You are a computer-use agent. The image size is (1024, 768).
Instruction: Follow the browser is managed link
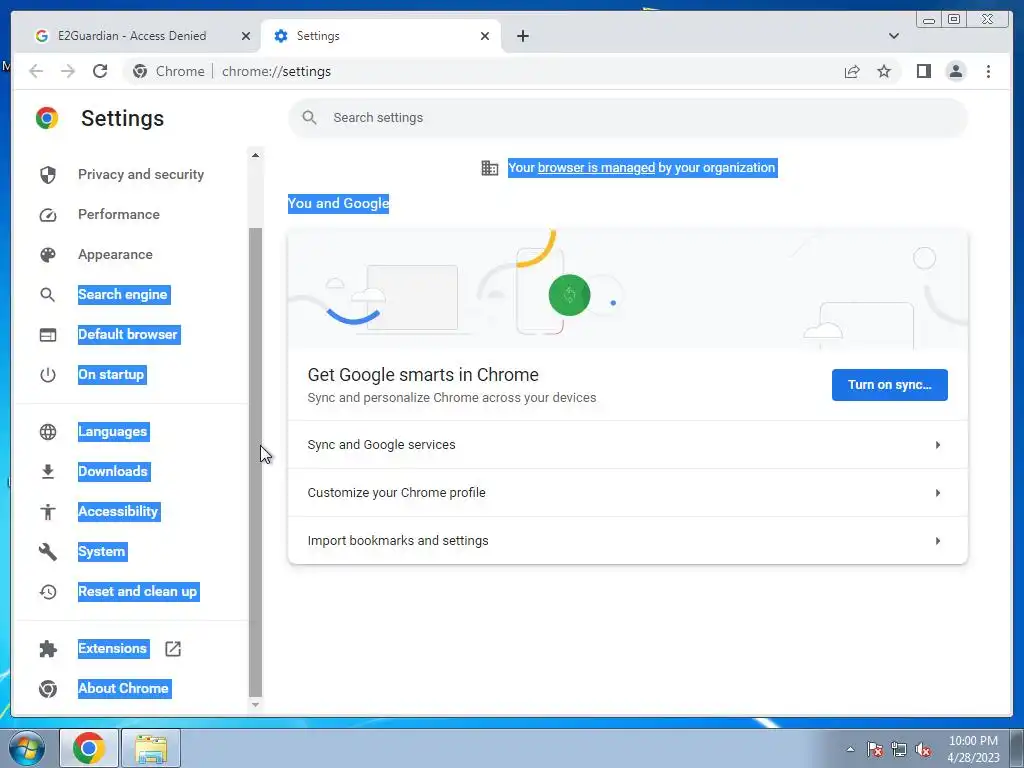click(x=596, y=168)
